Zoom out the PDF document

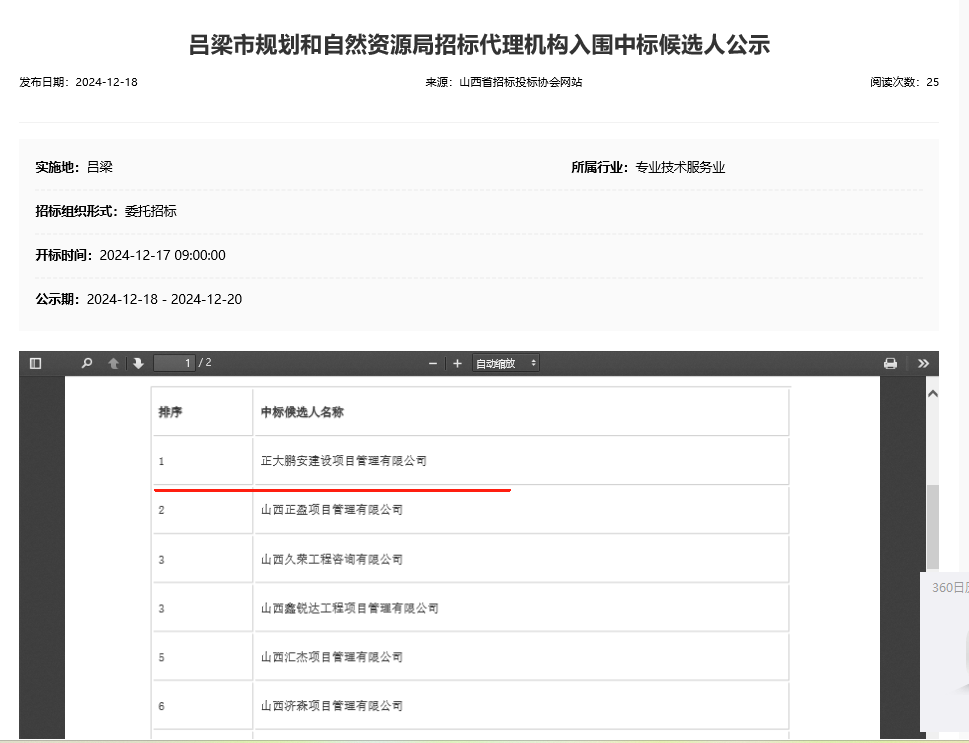click(x=433, y=363)
